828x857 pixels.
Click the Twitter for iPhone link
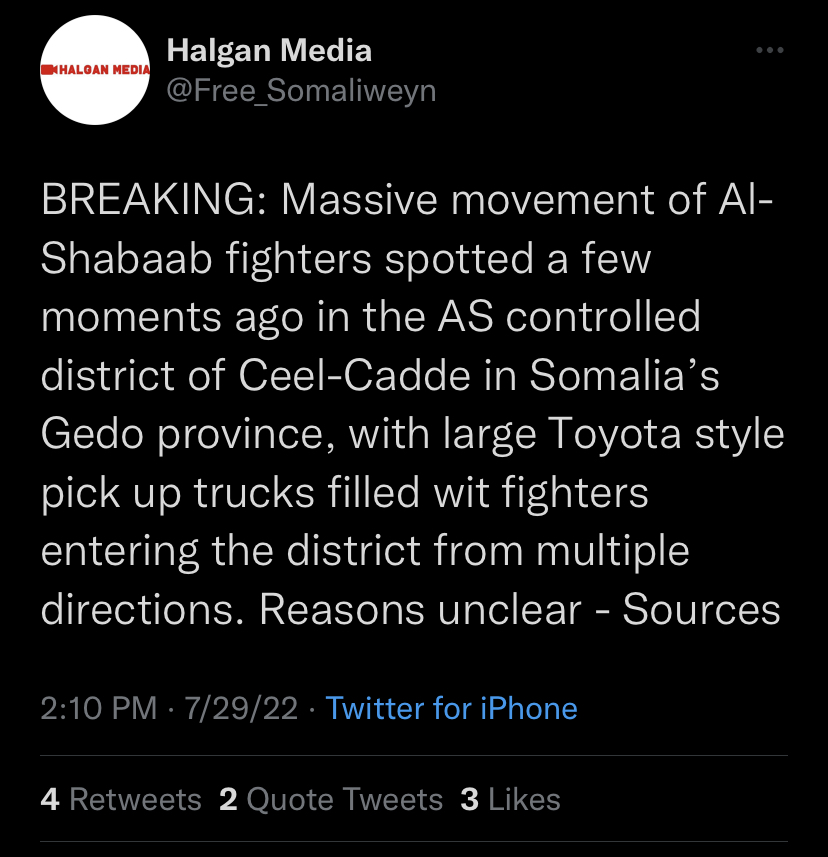click(451, 708)
